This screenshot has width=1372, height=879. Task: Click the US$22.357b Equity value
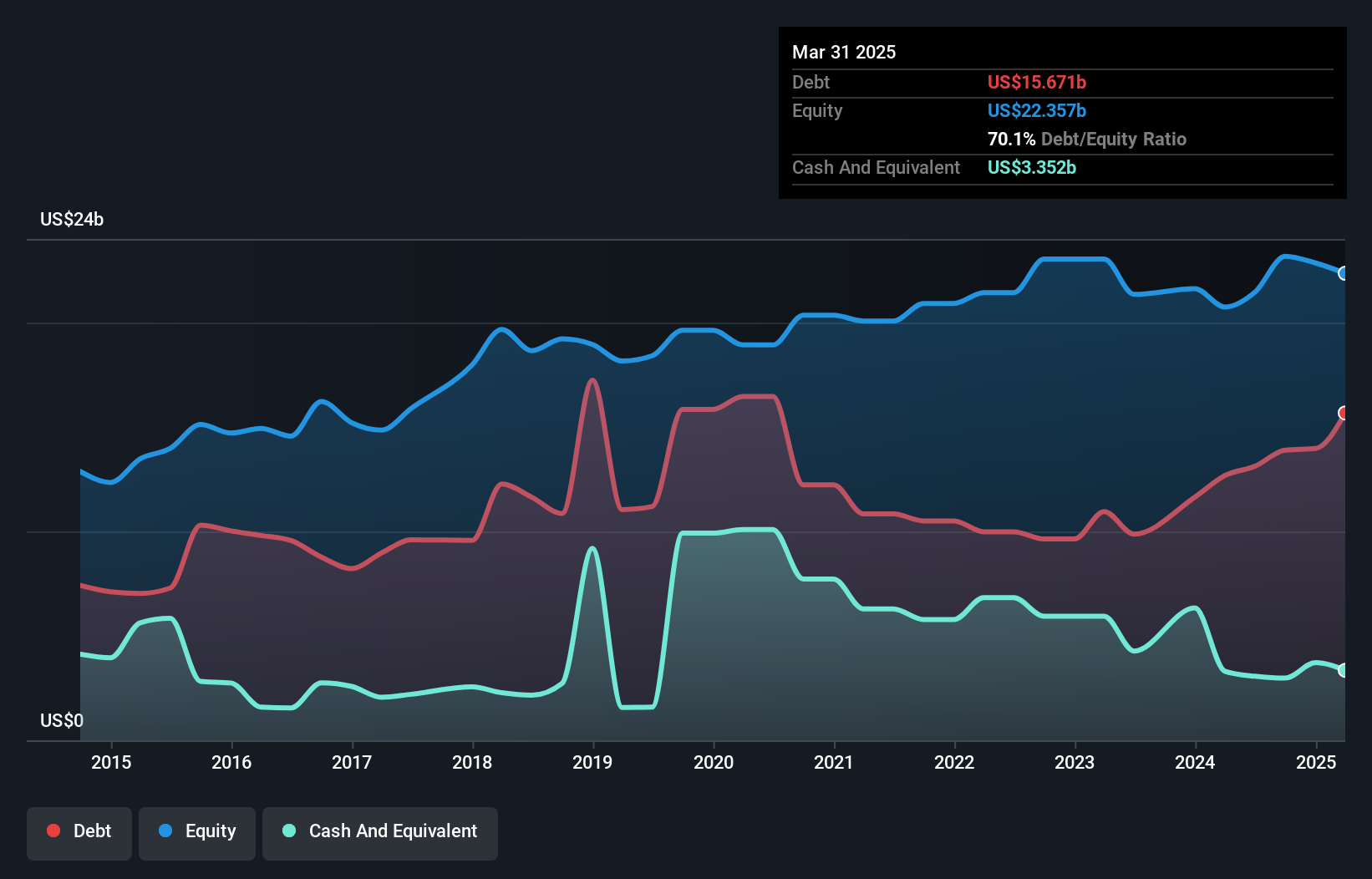tap(1037, 110)
